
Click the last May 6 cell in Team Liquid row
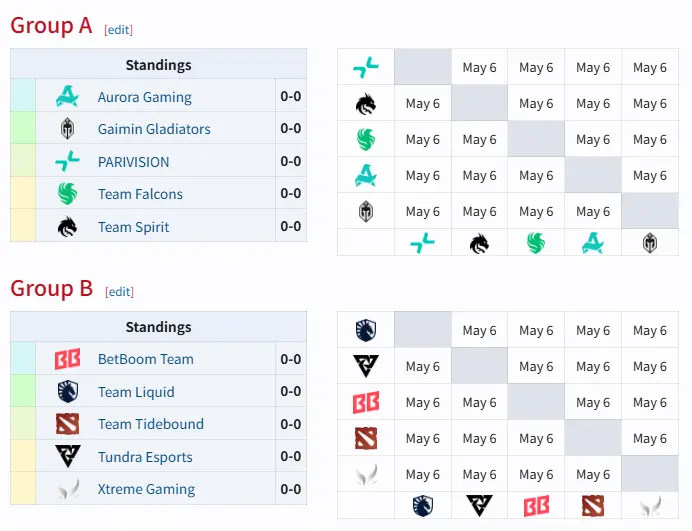click(650, 331)
